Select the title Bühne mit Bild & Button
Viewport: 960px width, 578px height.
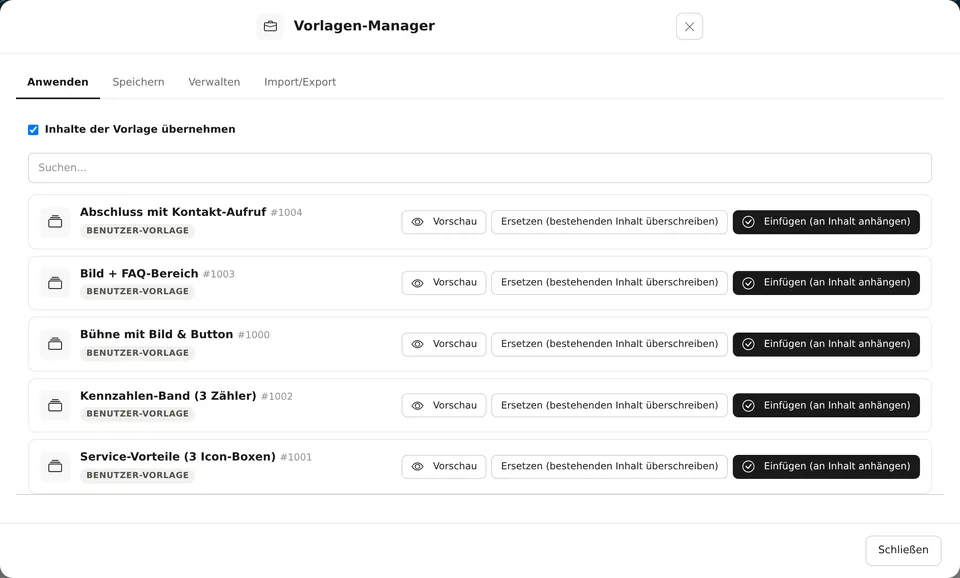[156, 334]
